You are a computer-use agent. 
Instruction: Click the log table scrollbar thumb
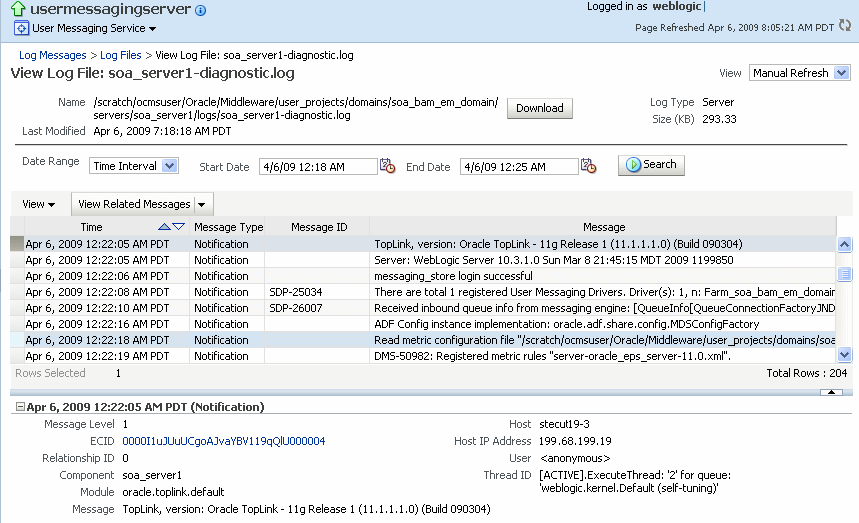click(x=844, y=273)
